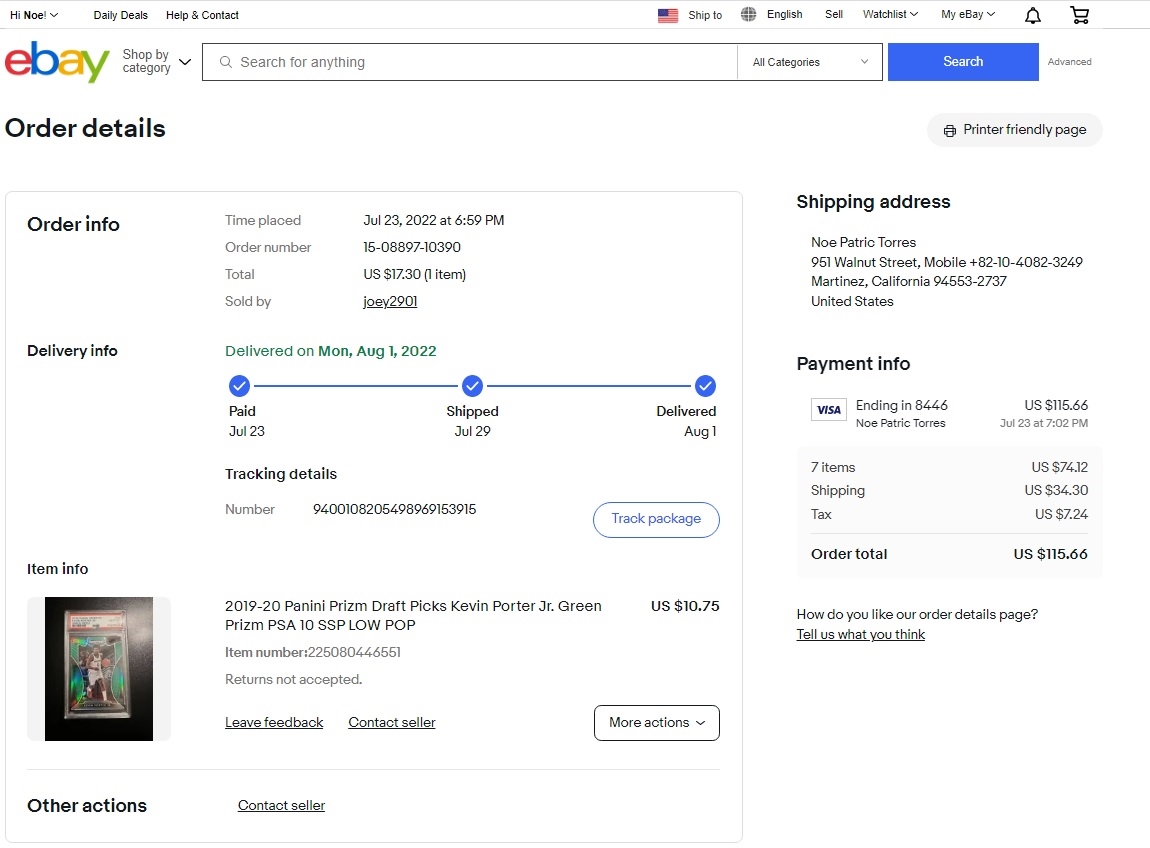Click Ship to
Image resolution: width=1150 pixels, height=848 pixels.
tap(705, 15)
